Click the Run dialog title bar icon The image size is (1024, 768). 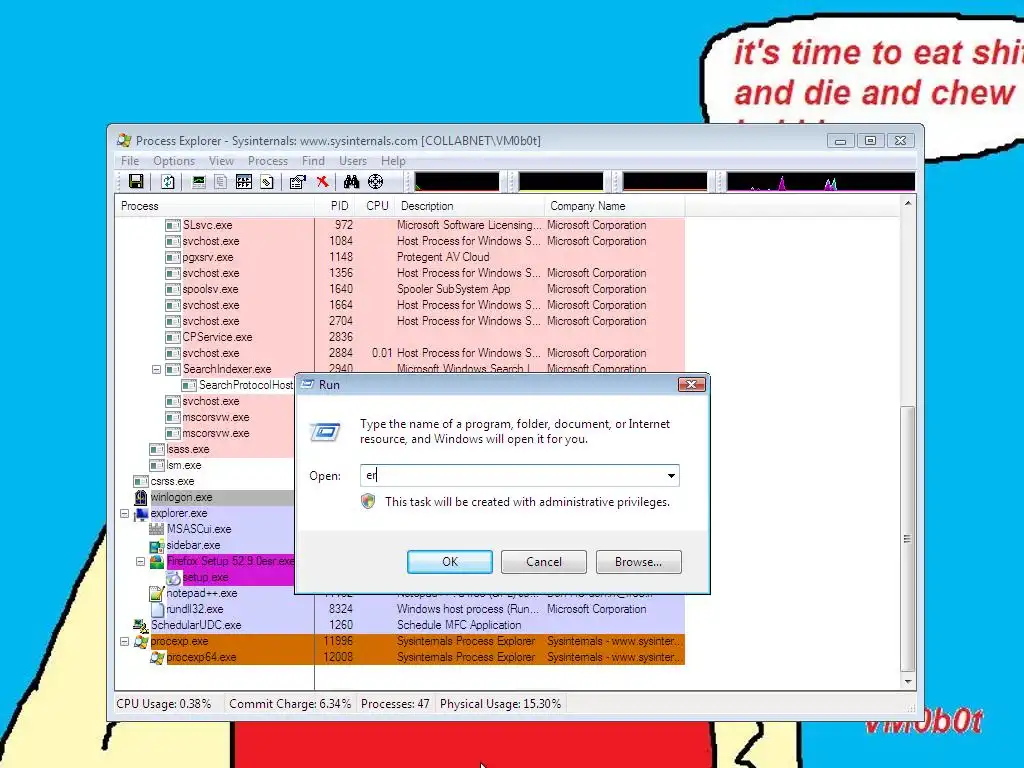307,385
